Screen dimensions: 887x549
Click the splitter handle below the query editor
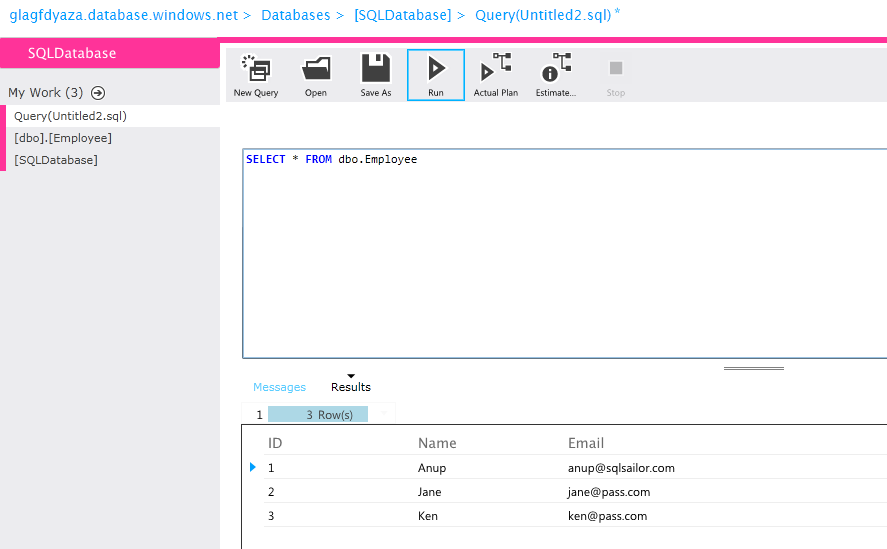coord(753,368)
